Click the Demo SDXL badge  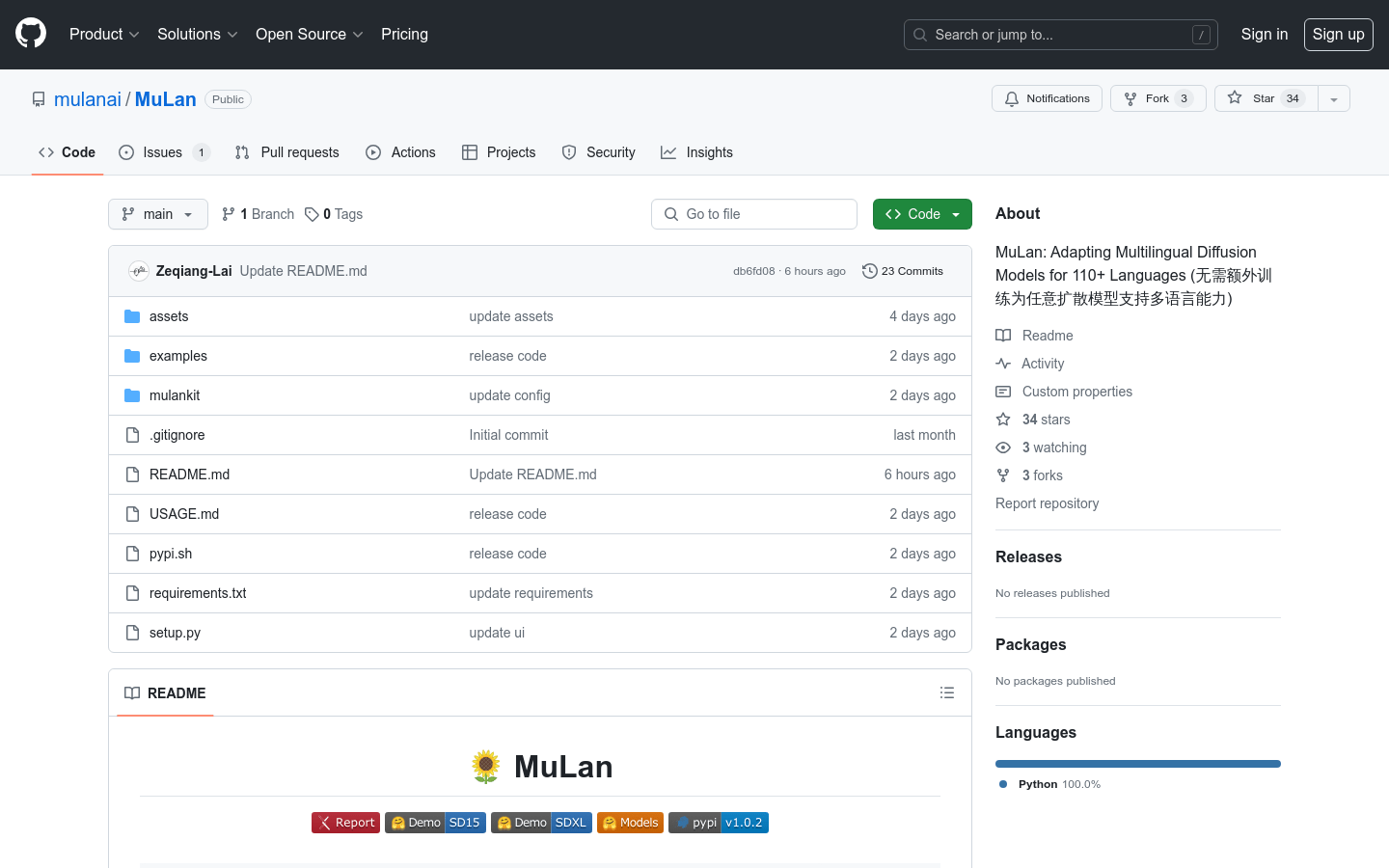click(541, 823)
